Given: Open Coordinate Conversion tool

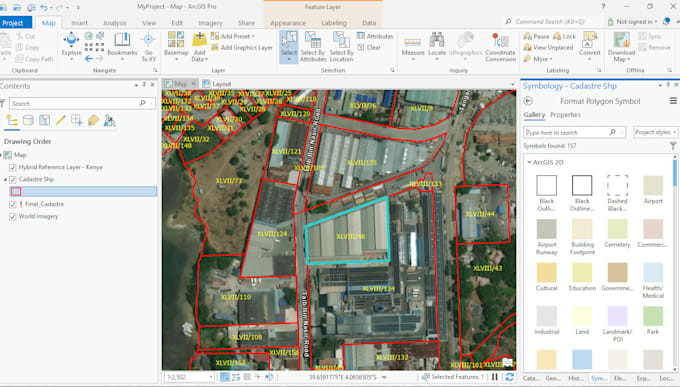Looking at the screenshot, I should (x=500, y=47).
